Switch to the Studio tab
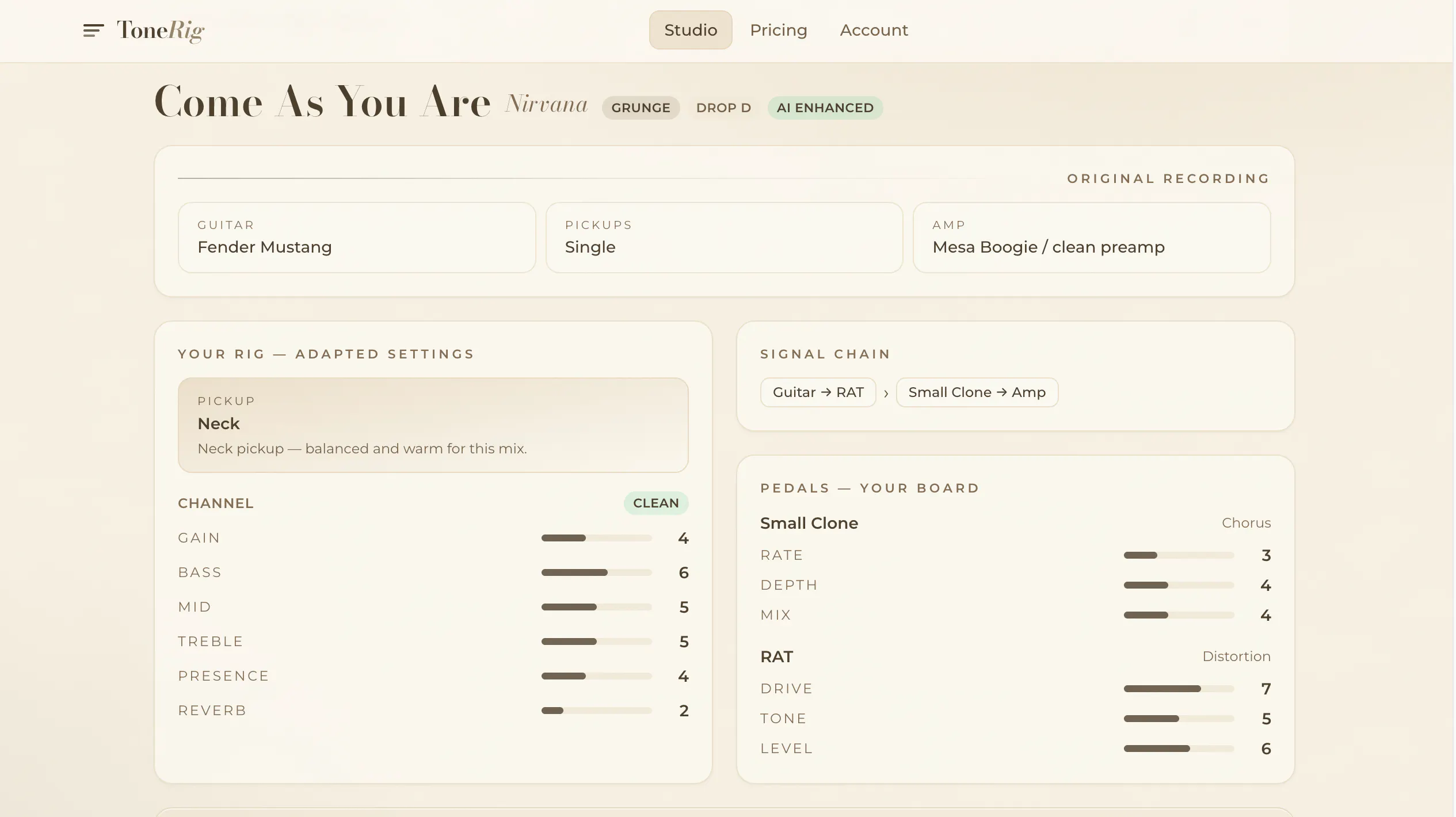 pos(691,30)
